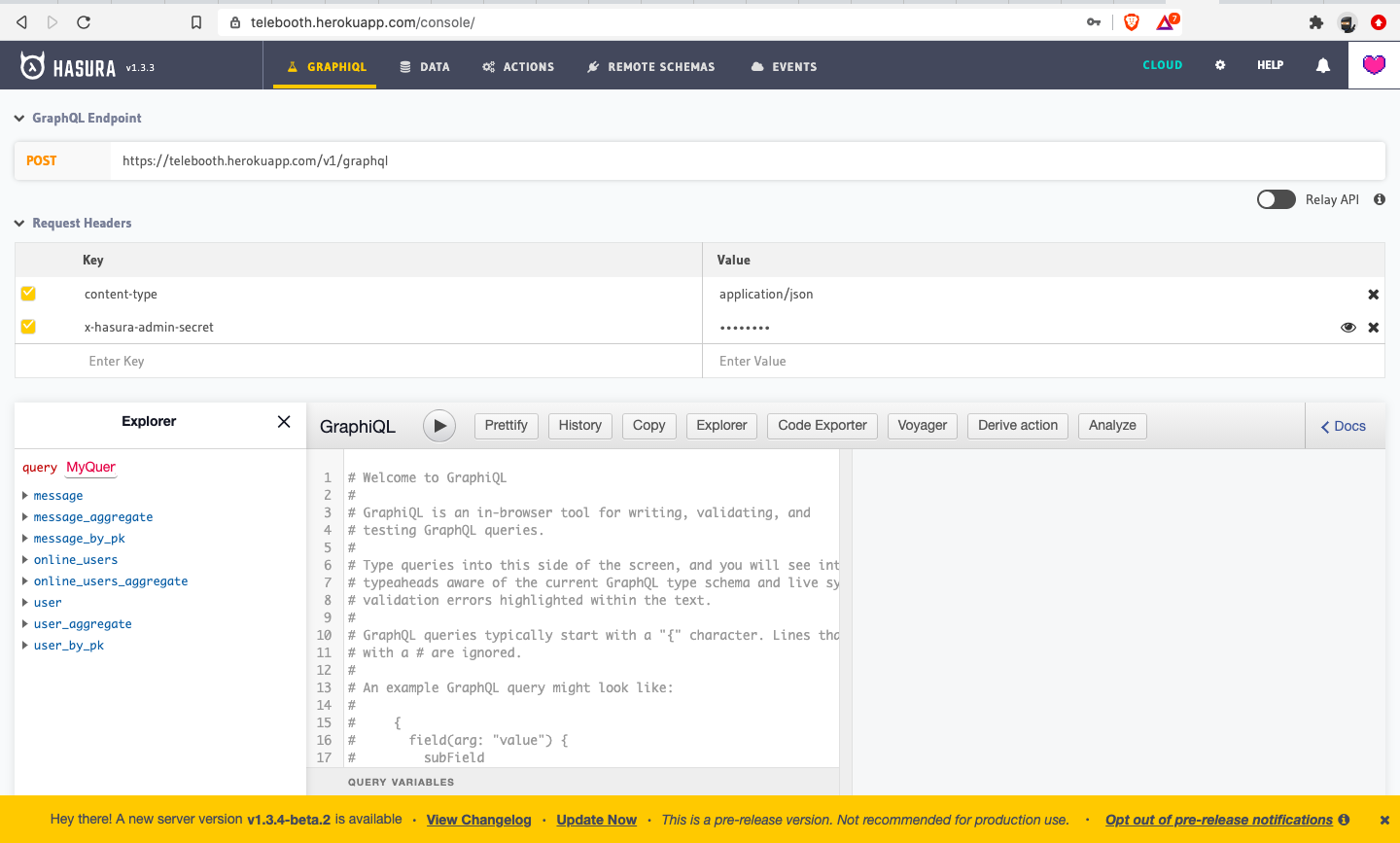Uncheck the x-hasura-admin-secret header checkbox
The width and height of the screenshot is (1400, 843).
pyautogui.click(x=28, y=327)
